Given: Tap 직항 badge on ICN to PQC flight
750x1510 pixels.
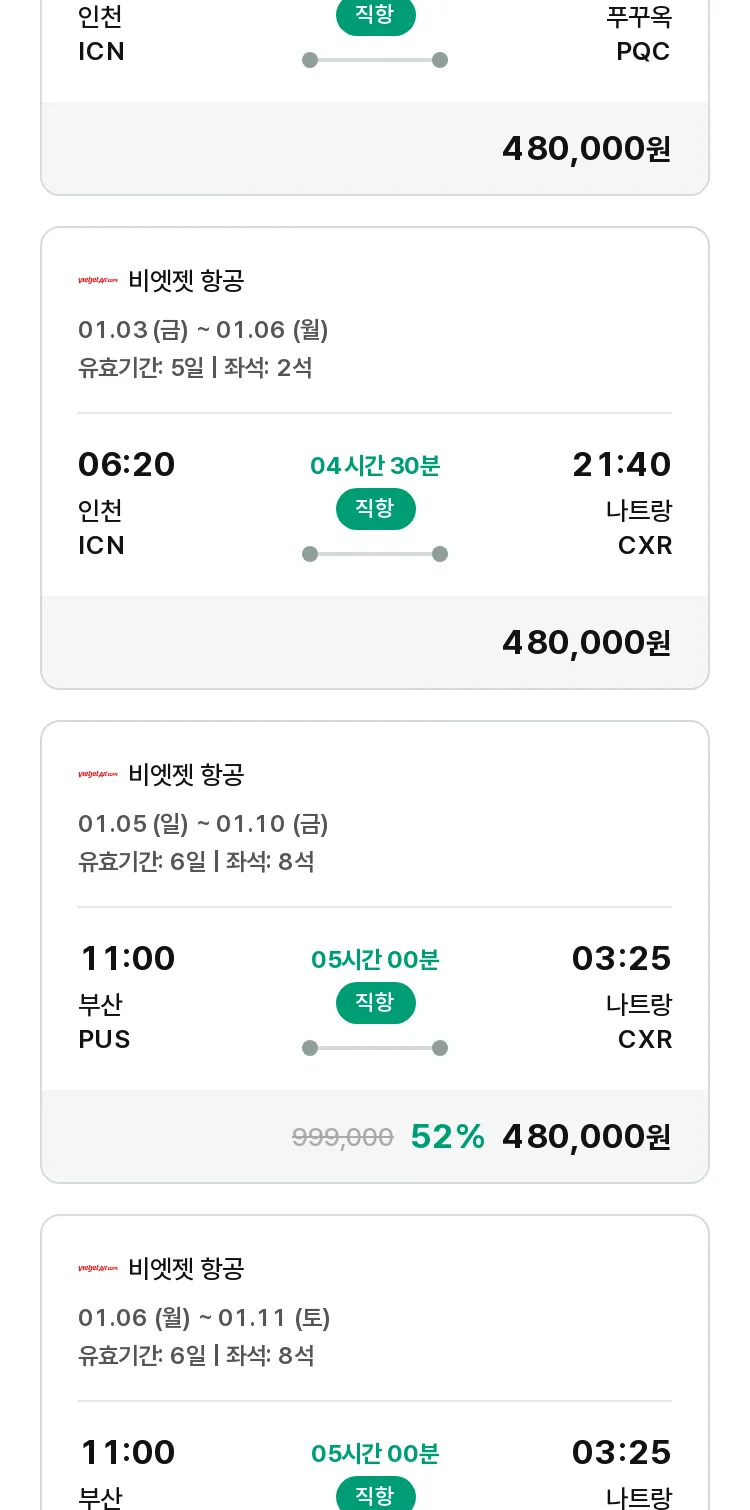Looking at the screenshot, I should (375, 16).
